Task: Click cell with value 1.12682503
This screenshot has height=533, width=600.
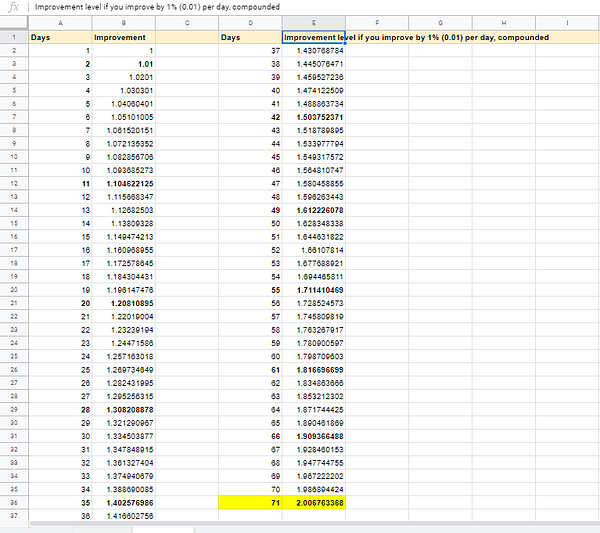Action: point(124,210)
